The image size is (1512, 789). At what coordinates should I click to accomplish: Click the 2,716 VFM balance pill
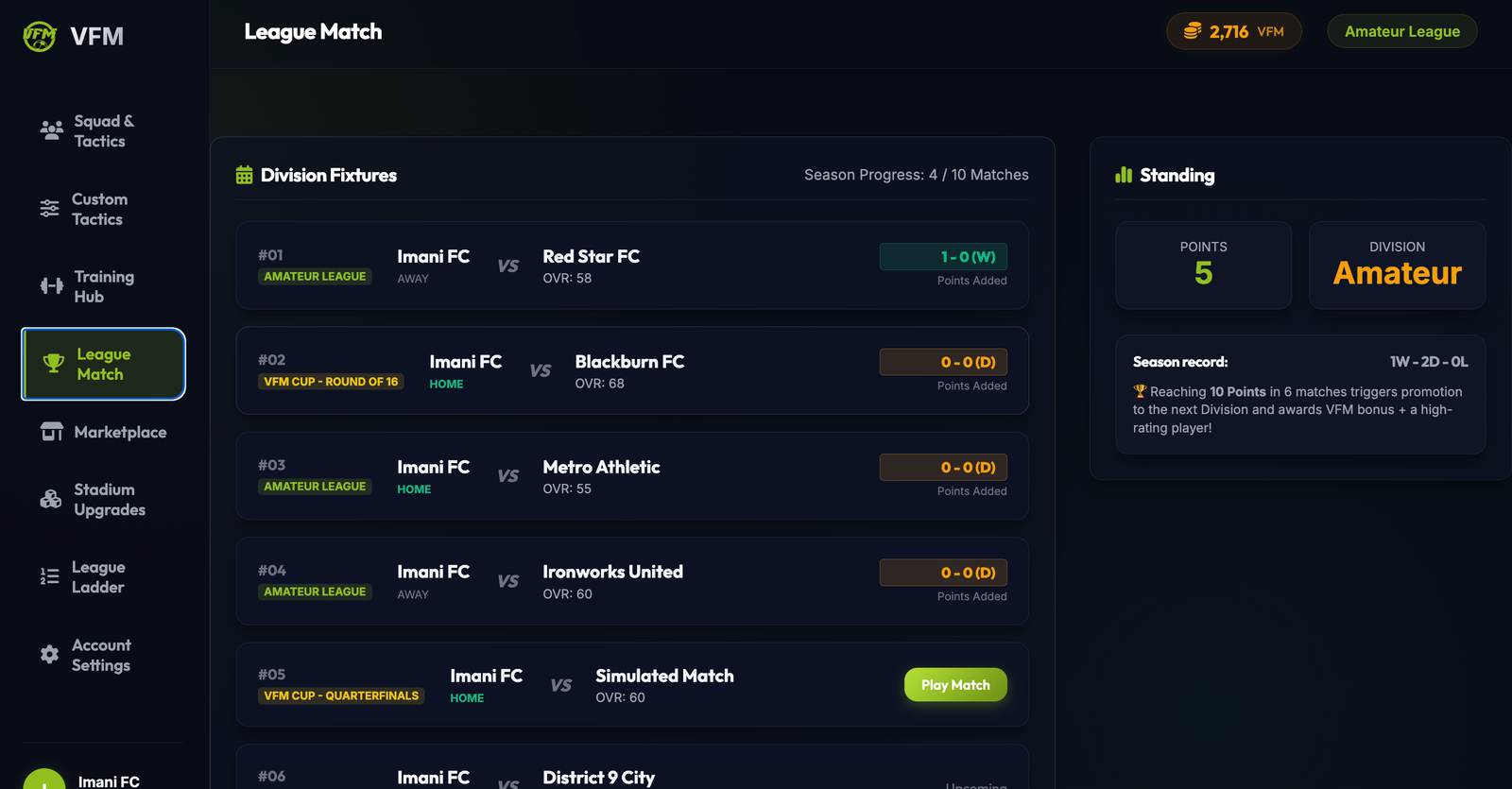click(1233, 31)
